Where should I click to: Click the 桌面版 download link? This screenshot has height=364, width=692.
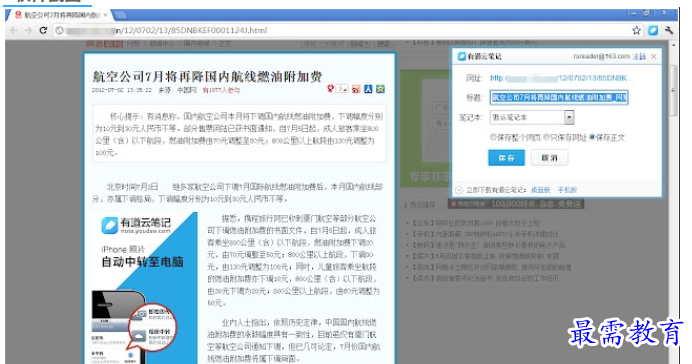[x=540, y=190]
